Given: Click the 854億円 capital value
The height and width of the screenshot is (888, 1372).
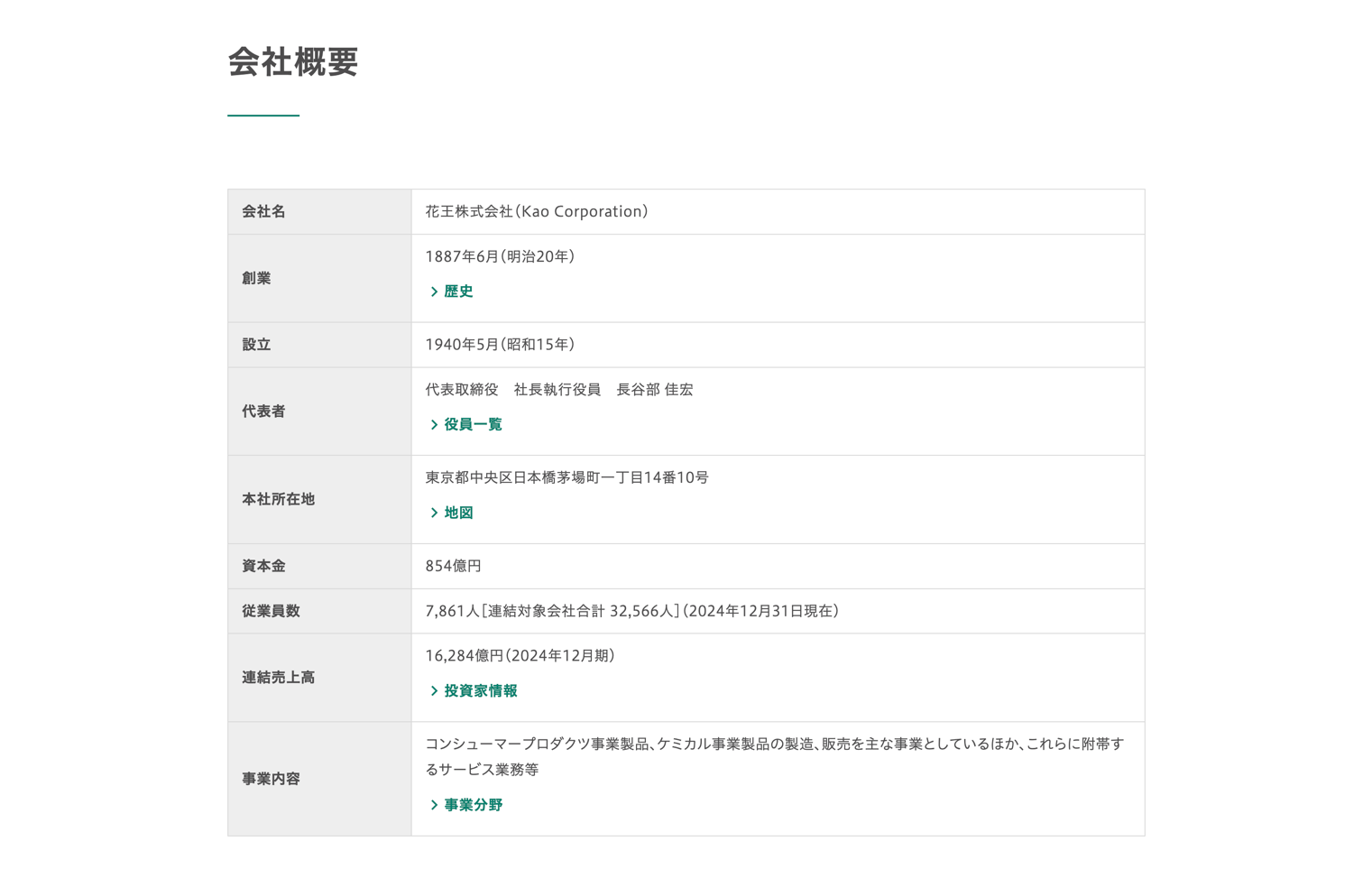Looking at the screenshot, I should tap(453, 566).
